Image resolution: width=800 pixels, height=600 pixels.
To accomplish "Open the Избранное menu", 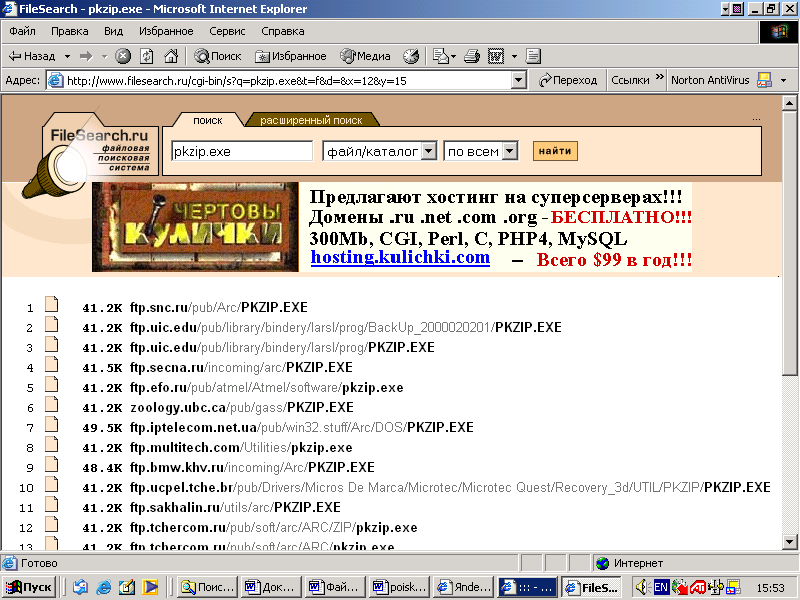I will click(166, 31).
